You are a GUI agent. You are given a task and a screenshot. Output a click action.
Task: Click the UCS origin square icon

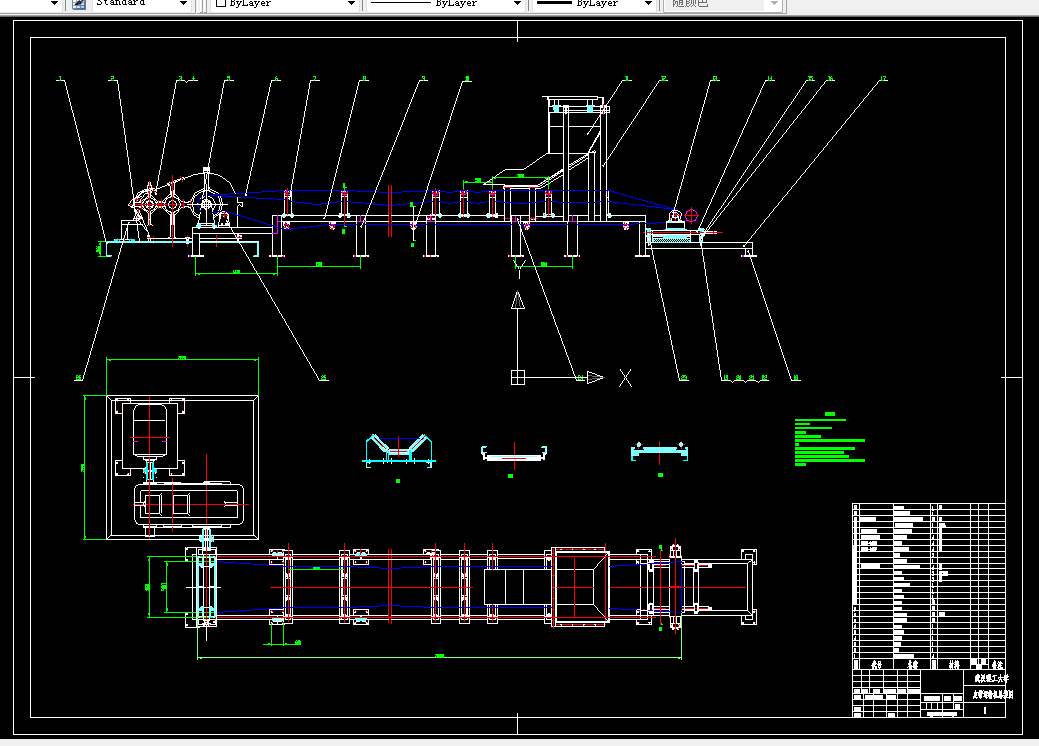coord(518,378)
